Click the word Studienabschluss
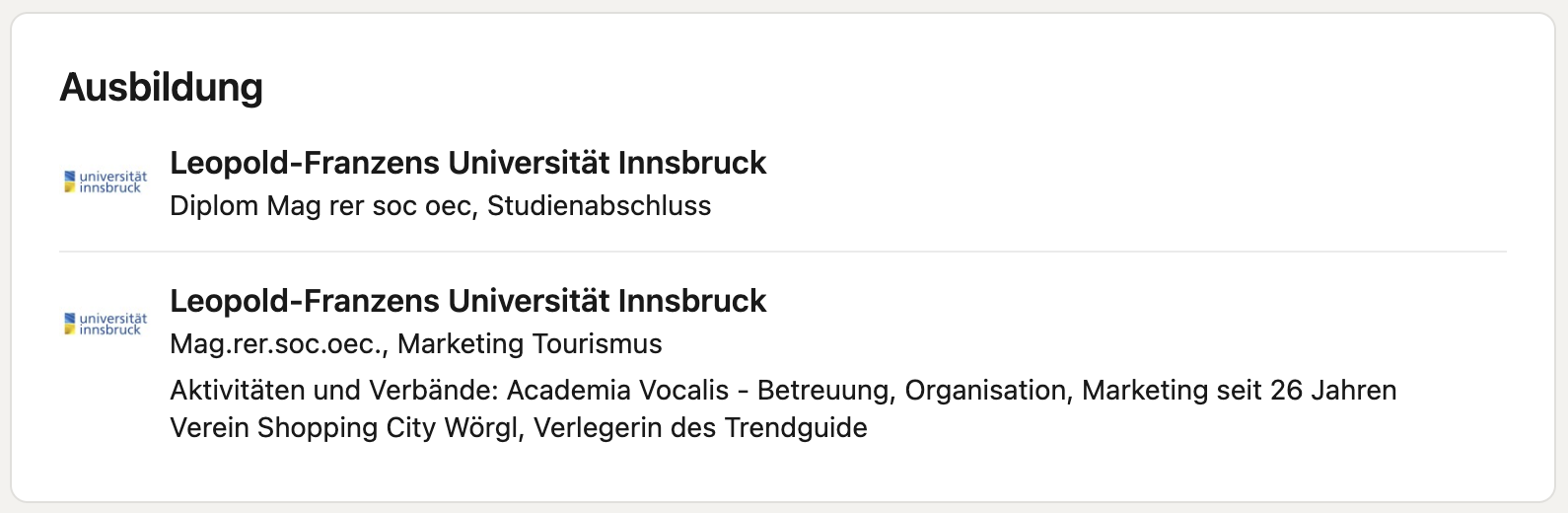This screenshot has height=513, width=1568. point(599,206)
